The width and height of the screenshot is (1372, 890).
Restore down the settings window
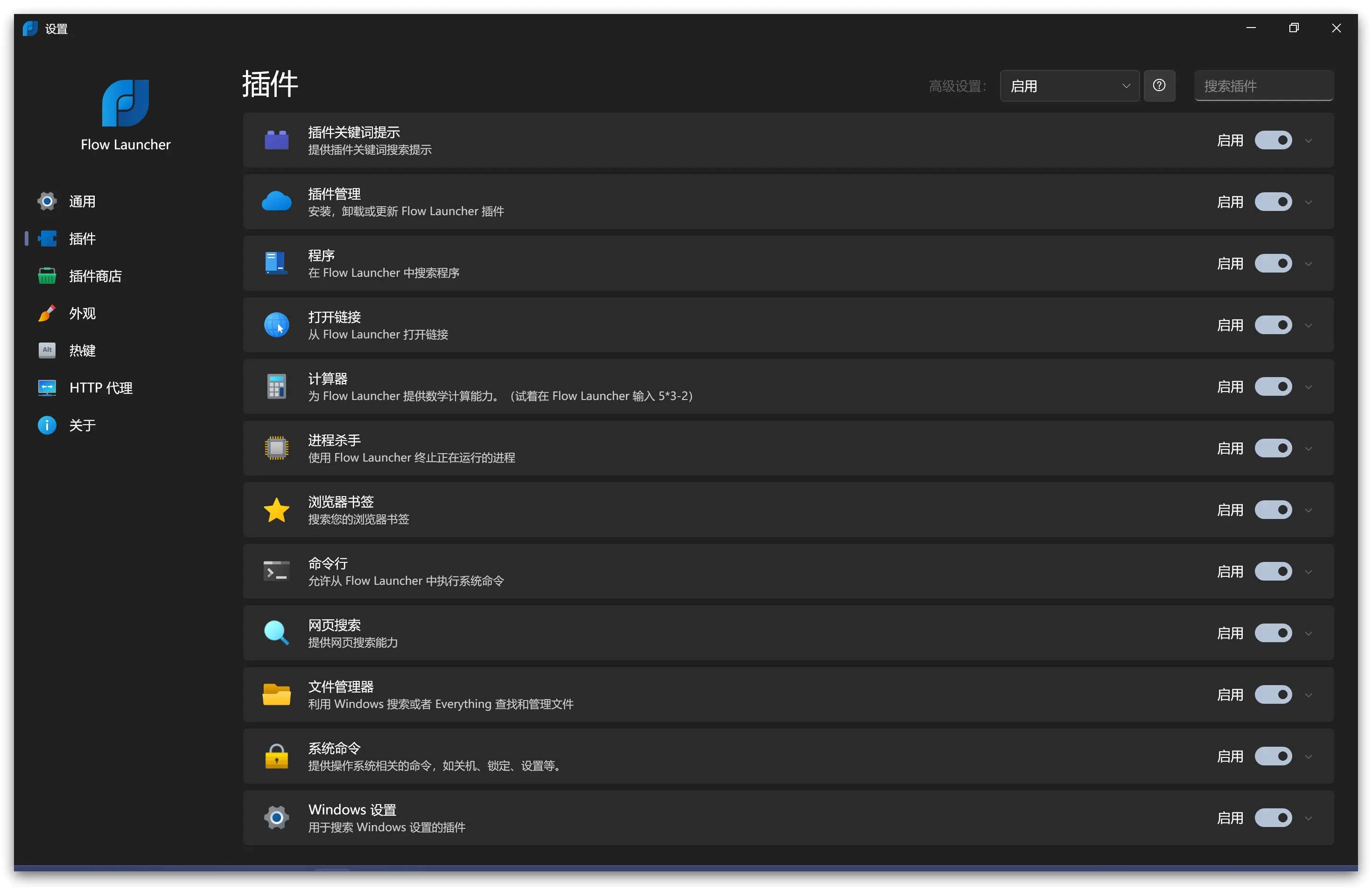[x=1294, y=28]
